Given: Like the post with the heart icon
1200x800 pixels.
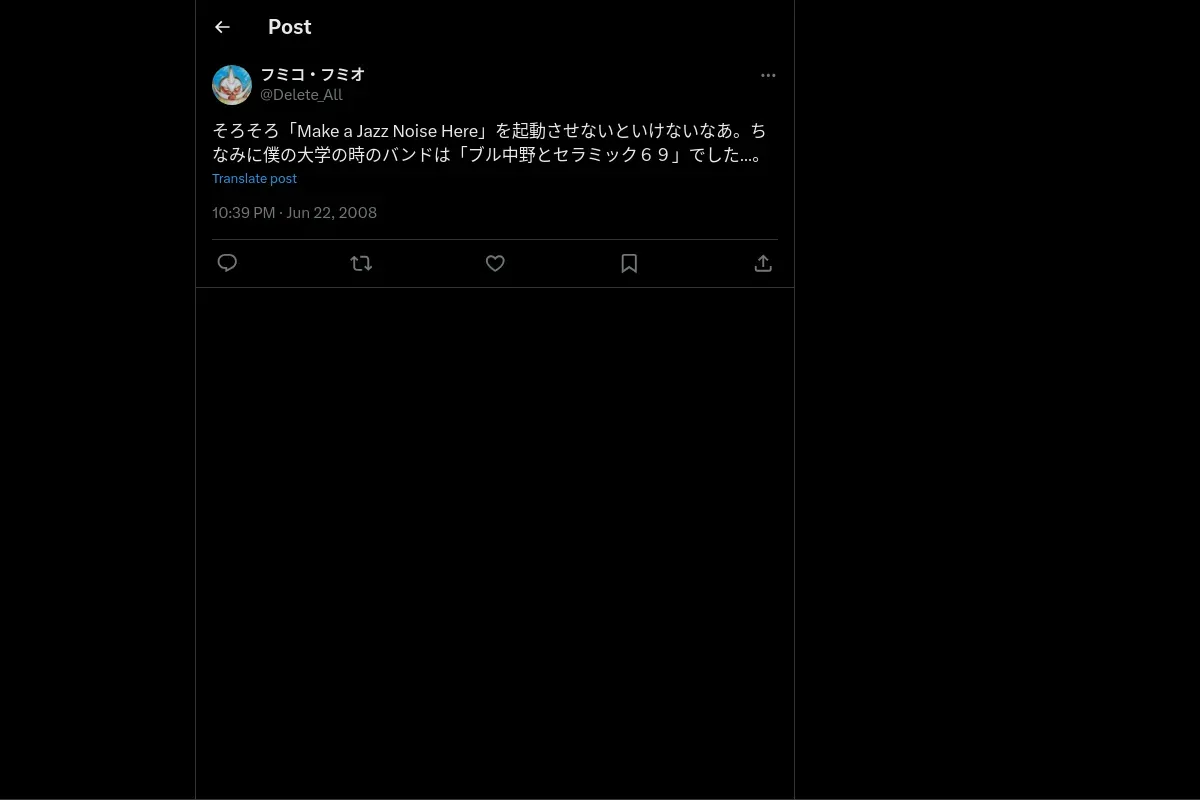Looking at the screenshot, I should [x=495, y=263].
